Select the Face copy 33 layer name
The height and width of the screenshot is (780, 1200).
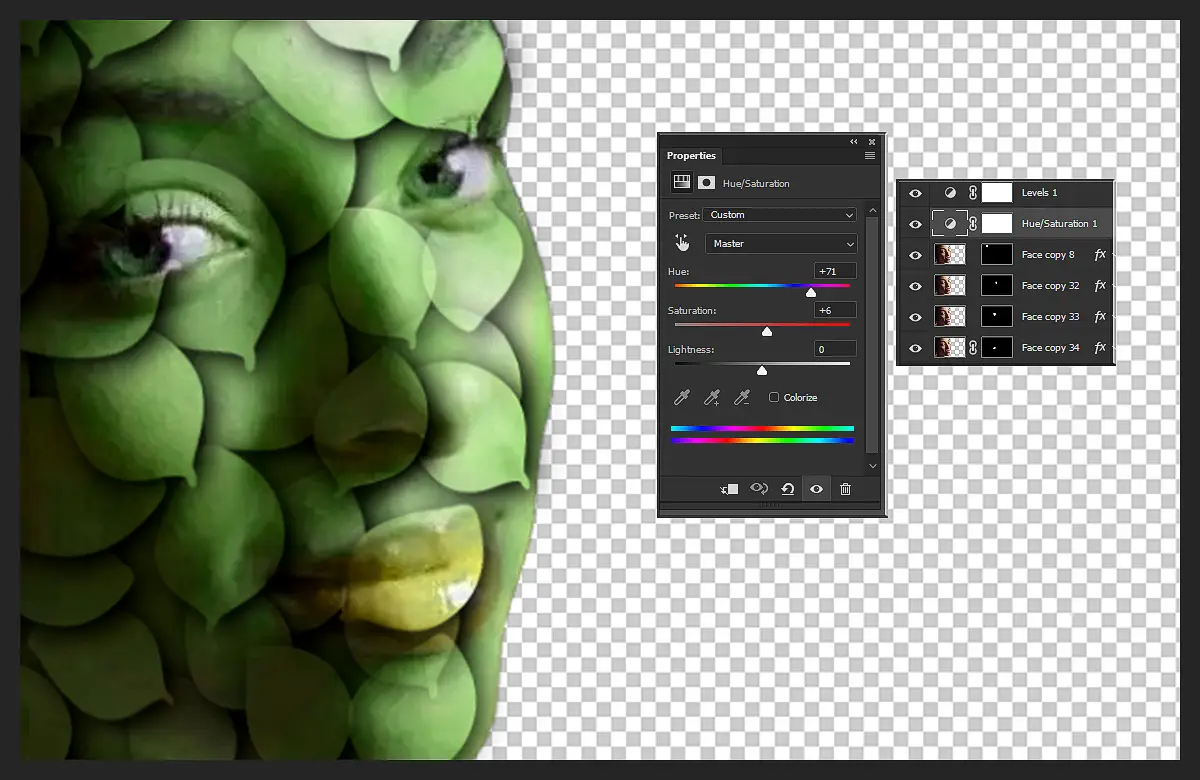pyautogui.click(x=1050, y=317)
